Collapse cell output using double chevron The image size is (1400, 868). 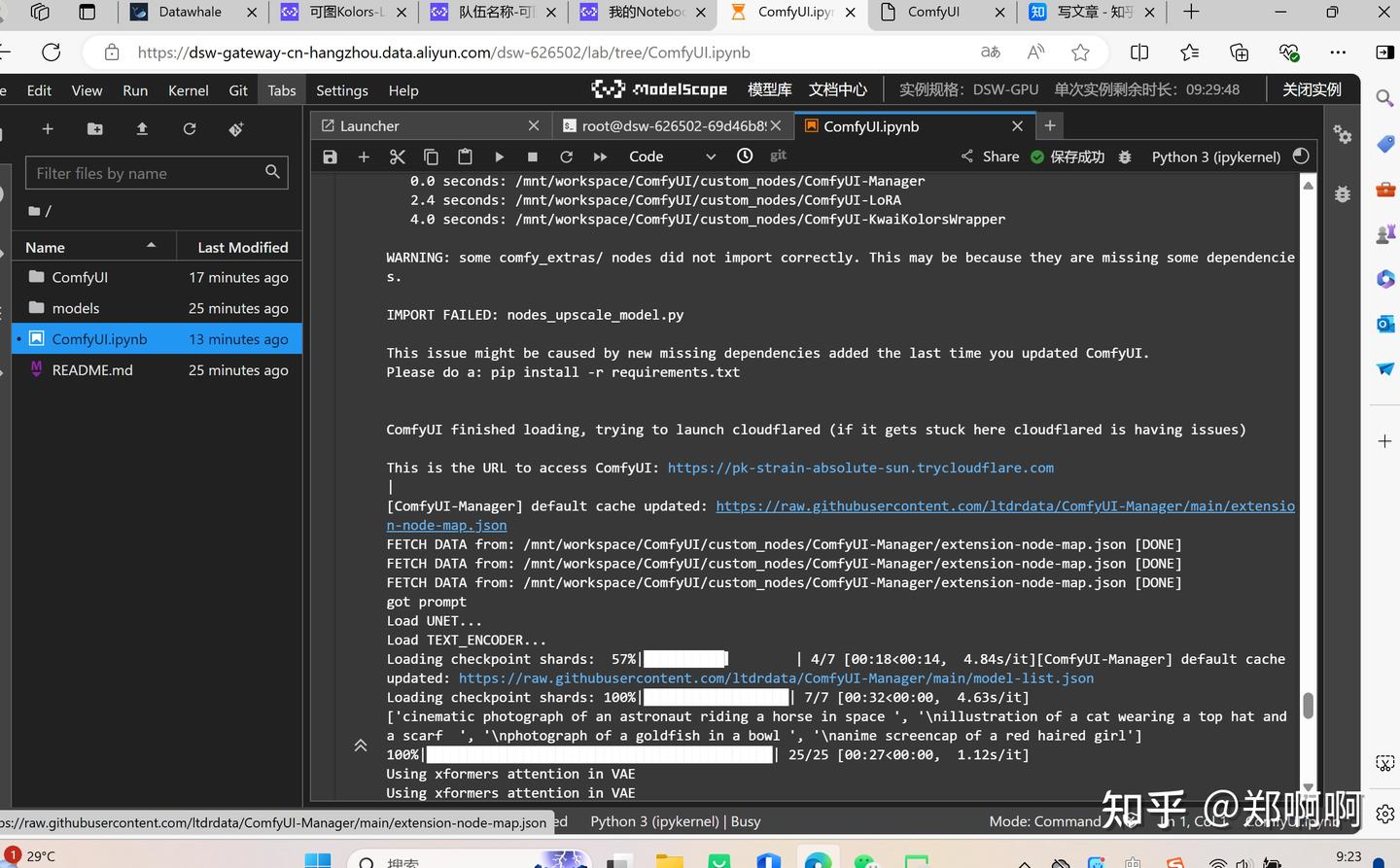[360, 746]
